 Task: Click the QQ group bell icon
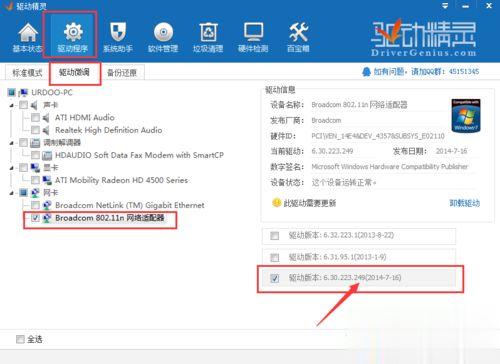tap(366, 72)
